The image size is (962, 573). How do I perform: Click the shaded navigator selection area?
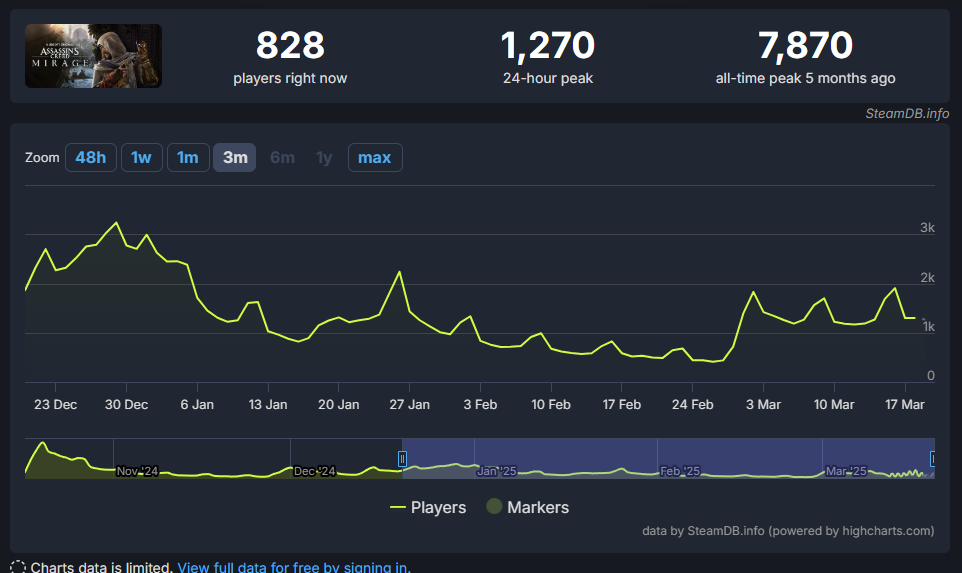tap(668, 458)
